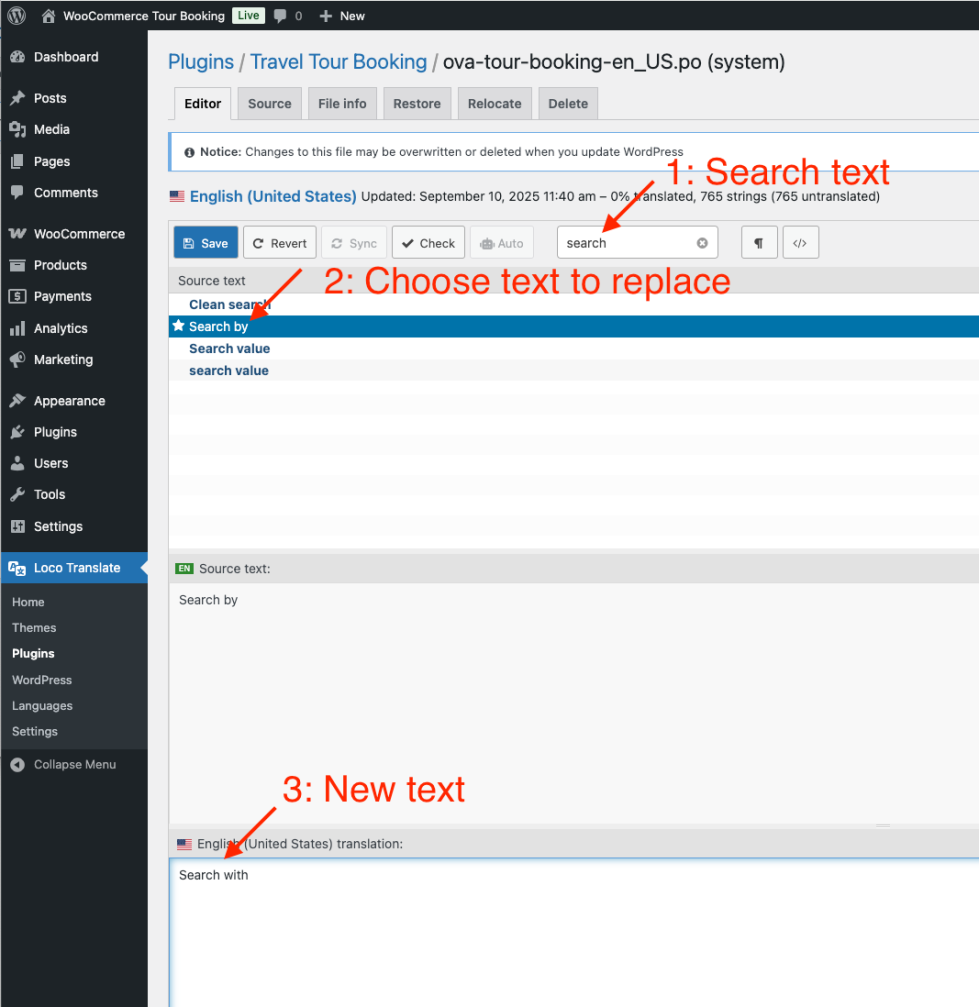Open Loco Translate Languages submenu item
Image resolution: width=979 pixels, height=1007 pixels.
pyautogui.click(x=42, y=706)
